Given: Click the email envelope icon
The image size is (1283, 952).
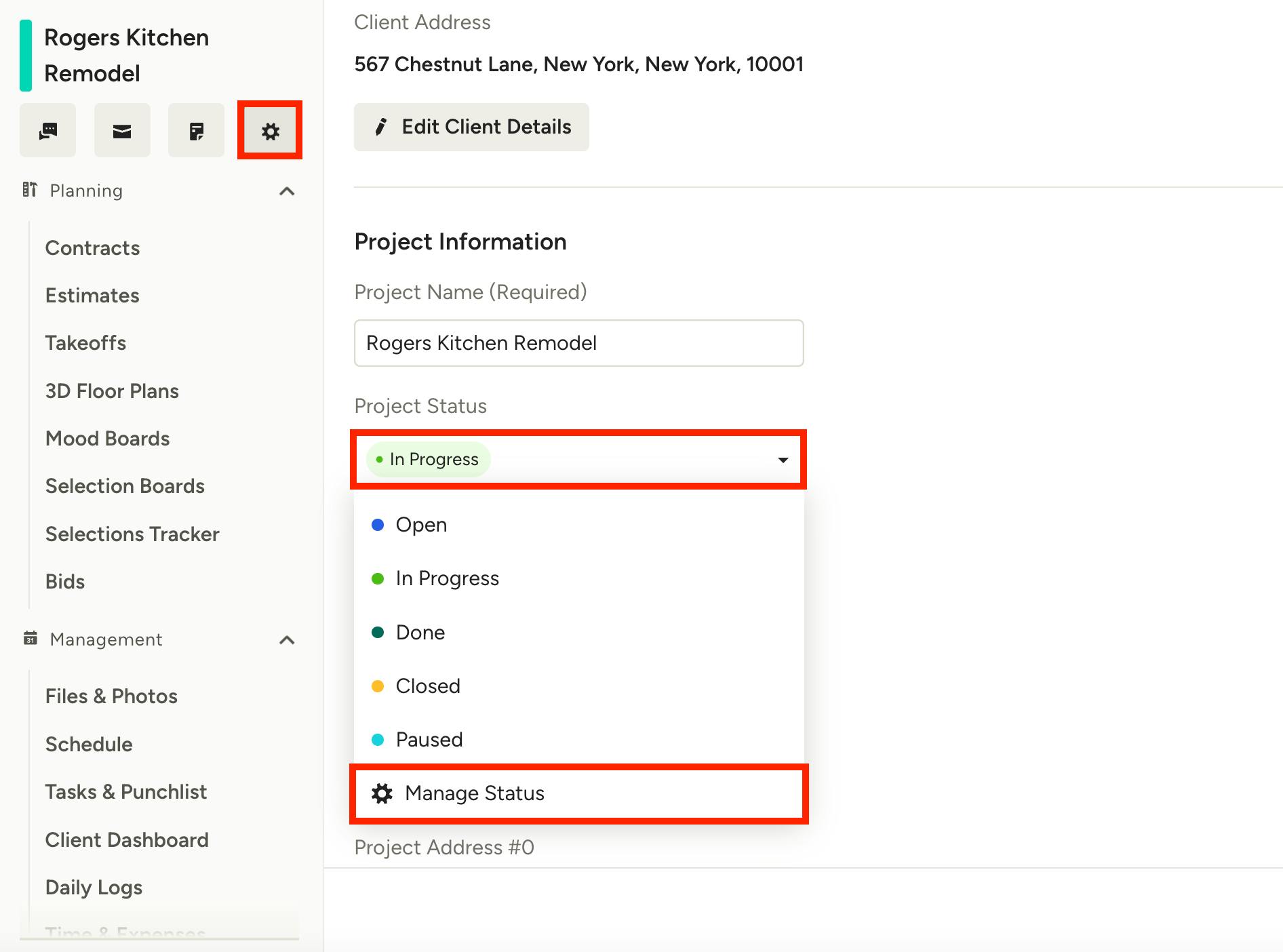Looking at the screenshot, I should point(122,131).
